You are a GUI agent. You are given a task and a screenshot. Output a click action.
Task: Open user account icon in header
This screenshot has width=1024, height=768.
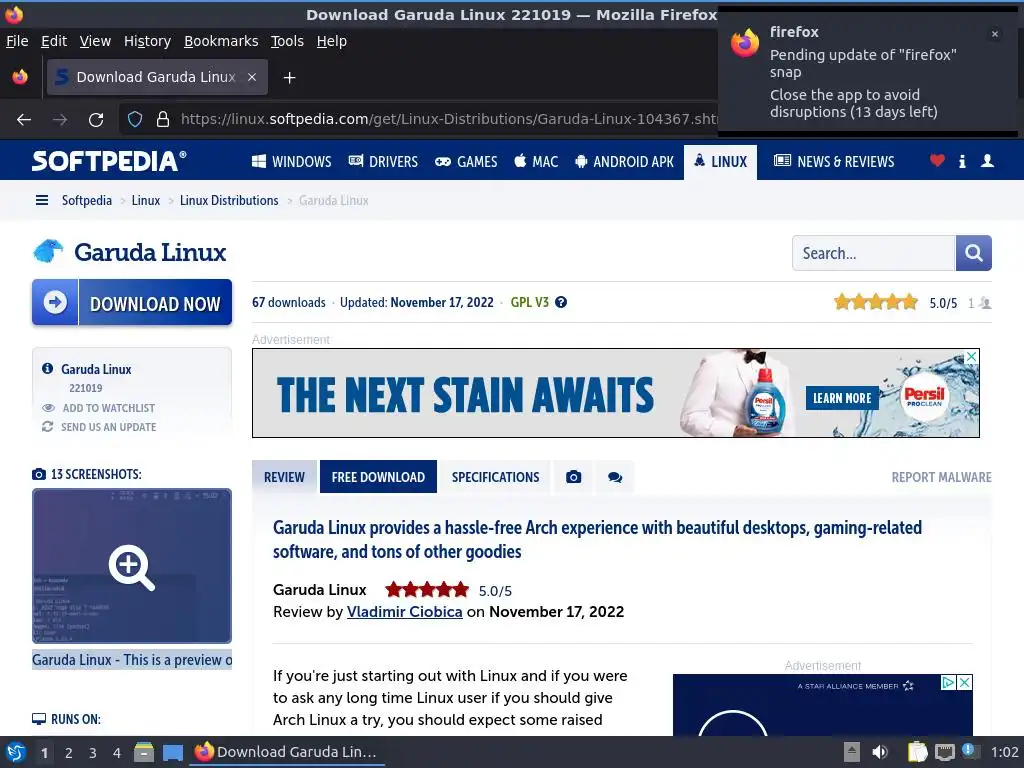(x=987, y=161)
